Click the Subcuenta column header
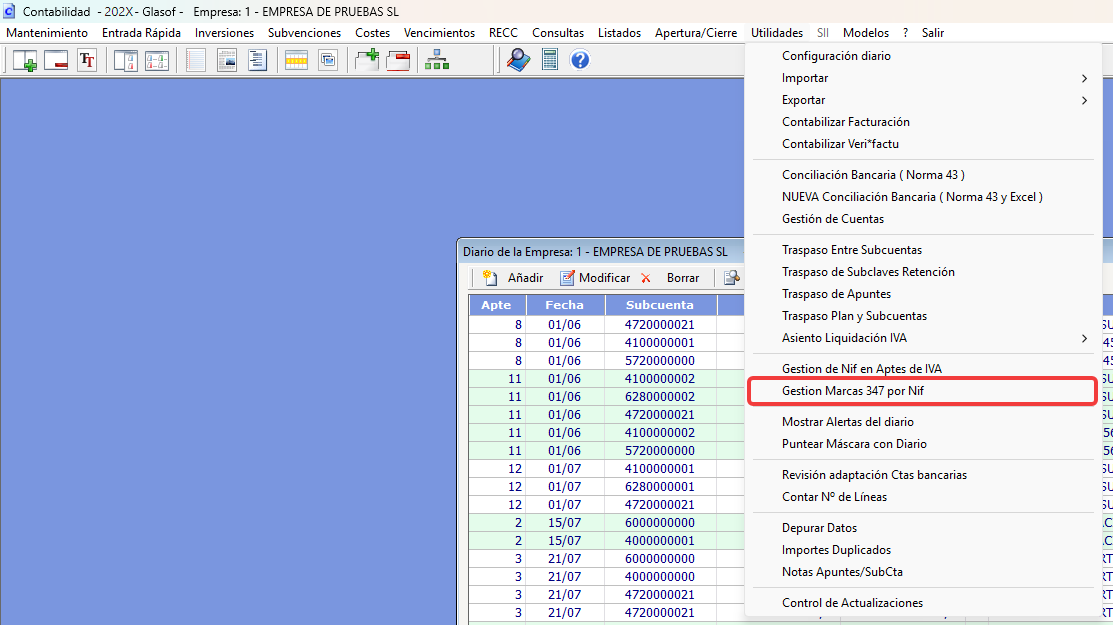Screen dimensions: 1113x625 [x=660, y=305]
